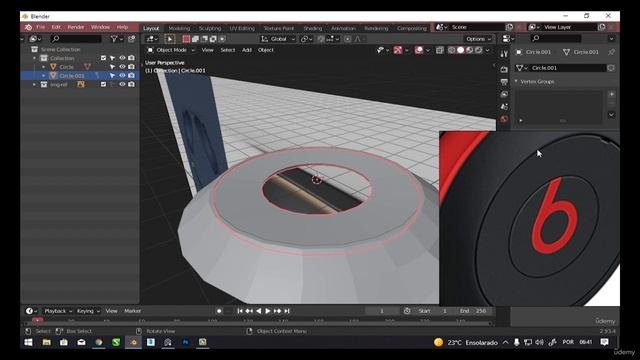Select the Circle.001 object in outliner
640x360 pixels.
(71, 76)
